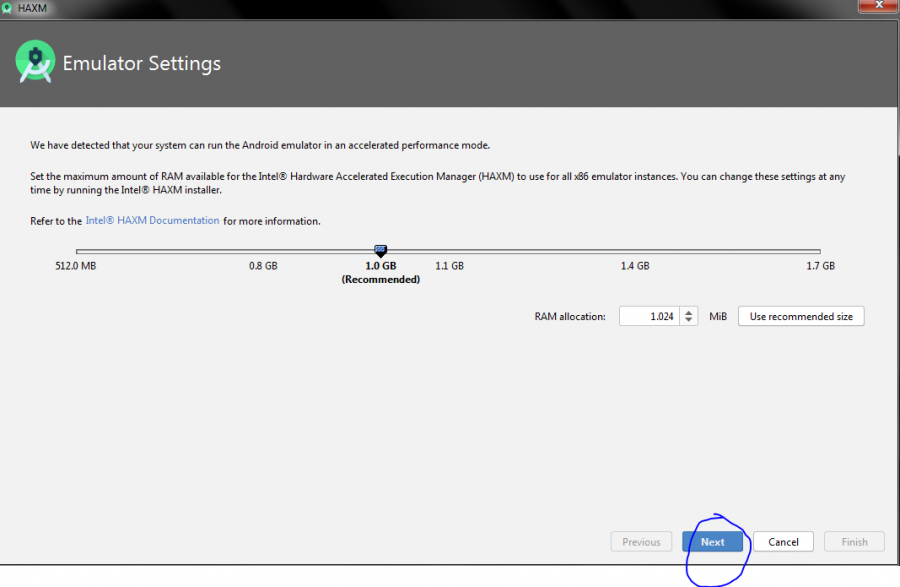Screen dimensions: 900x587
Task: Open the Intel® HAXM Documentation link
Action: [152, 220]
